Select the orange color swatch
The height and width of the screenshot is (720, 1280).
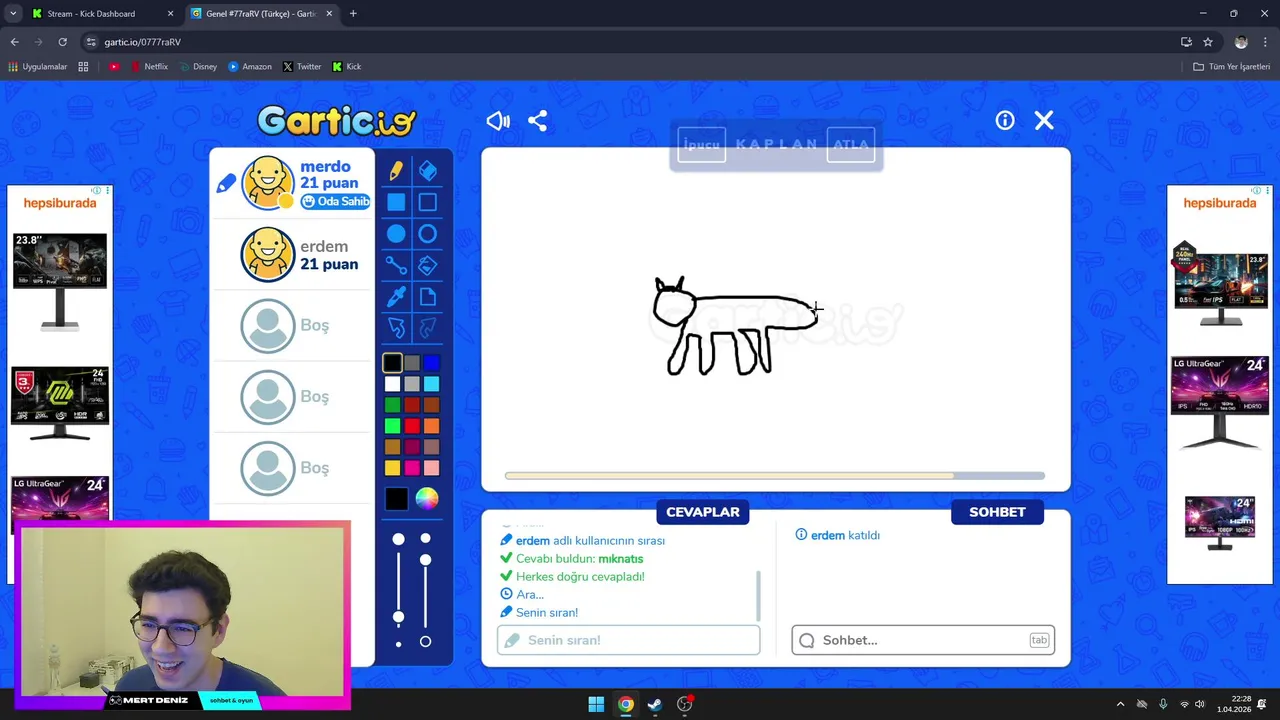[431, 426]
